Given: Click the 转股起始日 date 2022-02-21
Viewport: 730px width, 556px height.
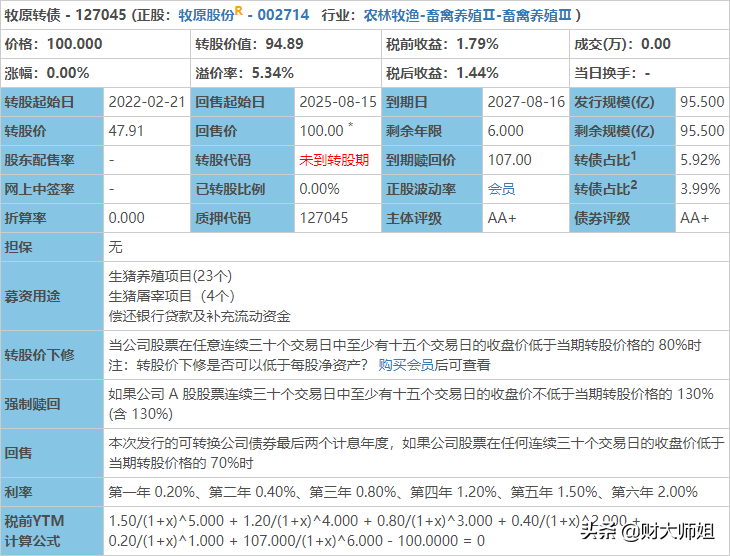Looking at the screenshot, I should pyautogui.click(x=147, y=102).
